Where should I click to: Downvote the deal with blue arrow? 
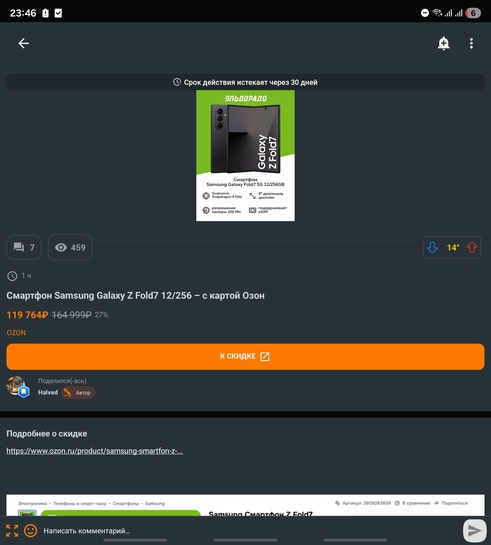pyautogui.click(x=432, y=247)
